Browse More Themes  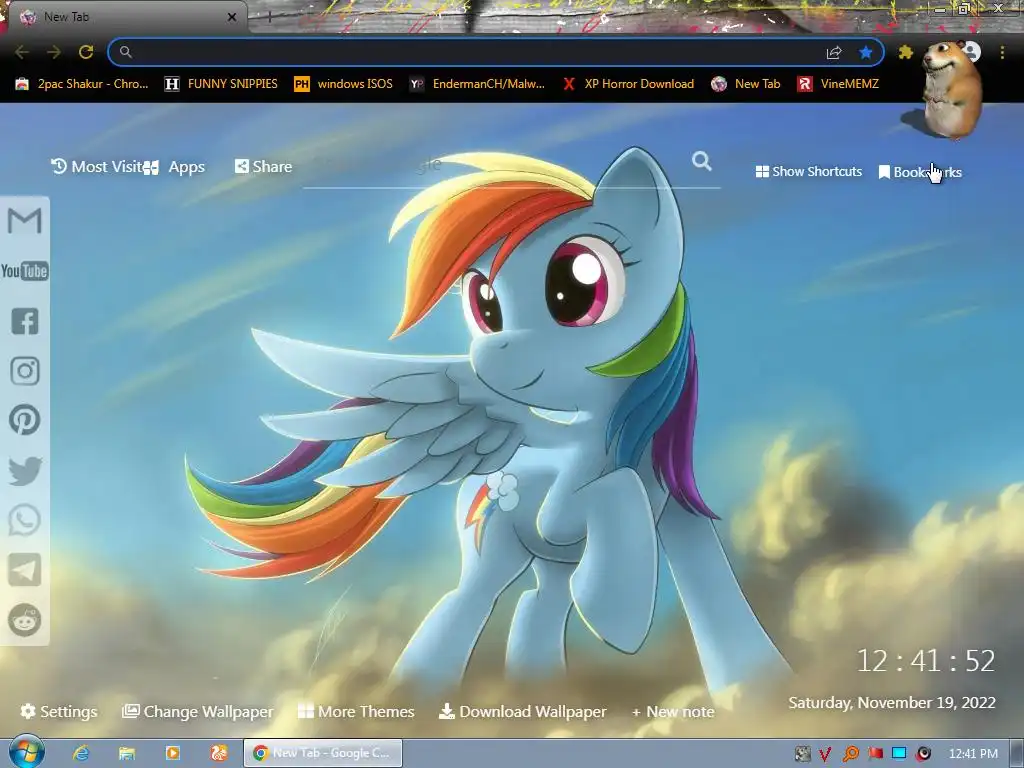tap(356, 711)
